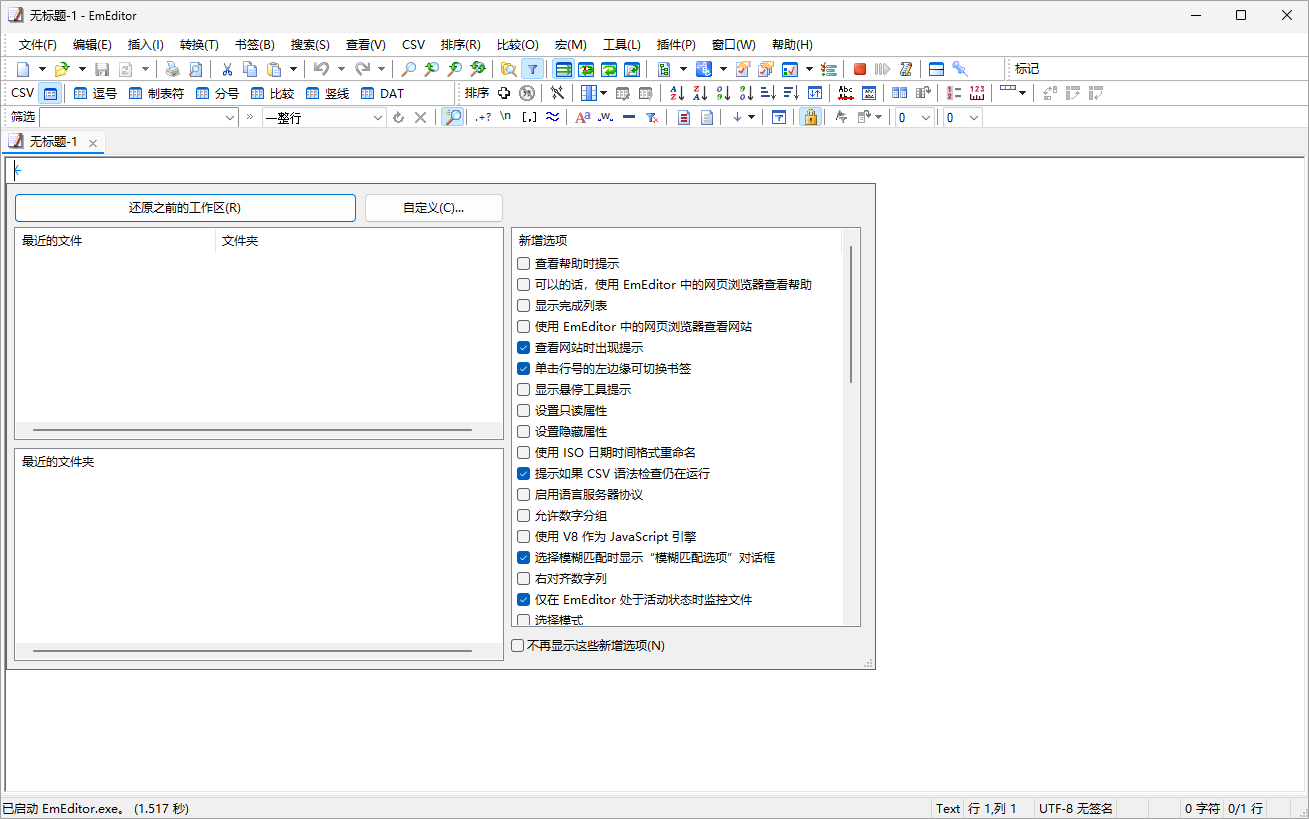This screenshot has height=819, width=1309.
Task: Expand the Paste dropdown arrow
Action: [x=293, y=69]
